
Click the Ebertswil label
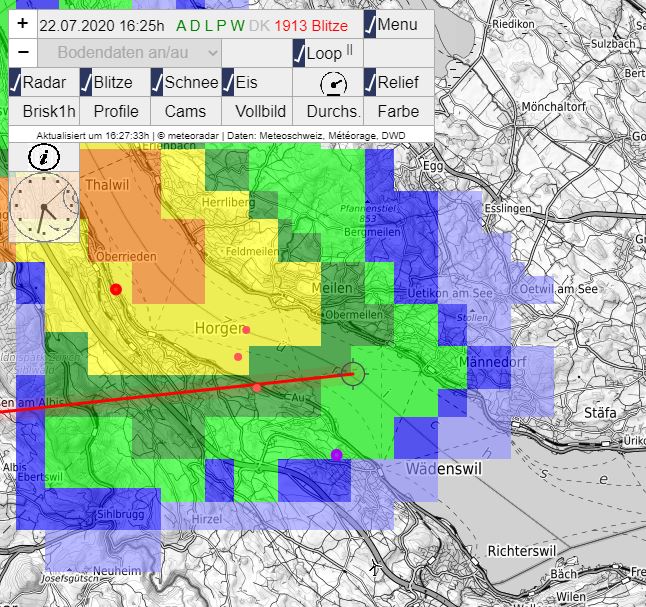click(x=40, y=477)
